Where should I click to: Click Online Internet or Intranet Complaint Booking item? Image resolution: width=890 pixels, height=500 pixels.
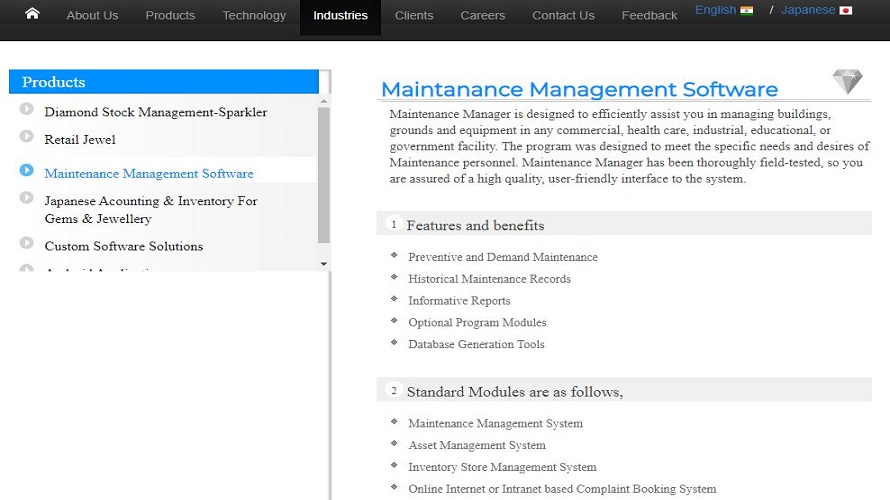click(x=562, y=489)
